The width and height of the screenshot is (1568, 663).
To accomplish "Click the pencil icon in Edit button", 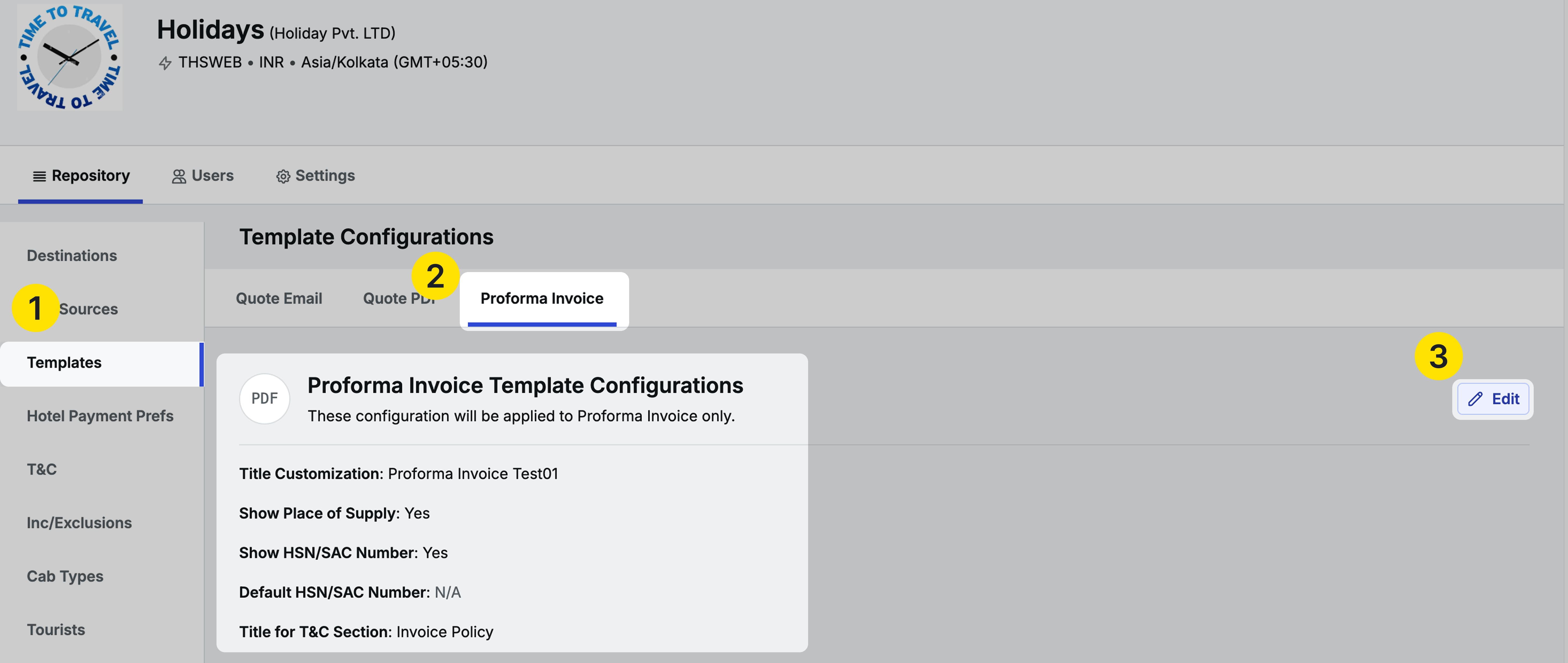I will (x=1475, y=399).
